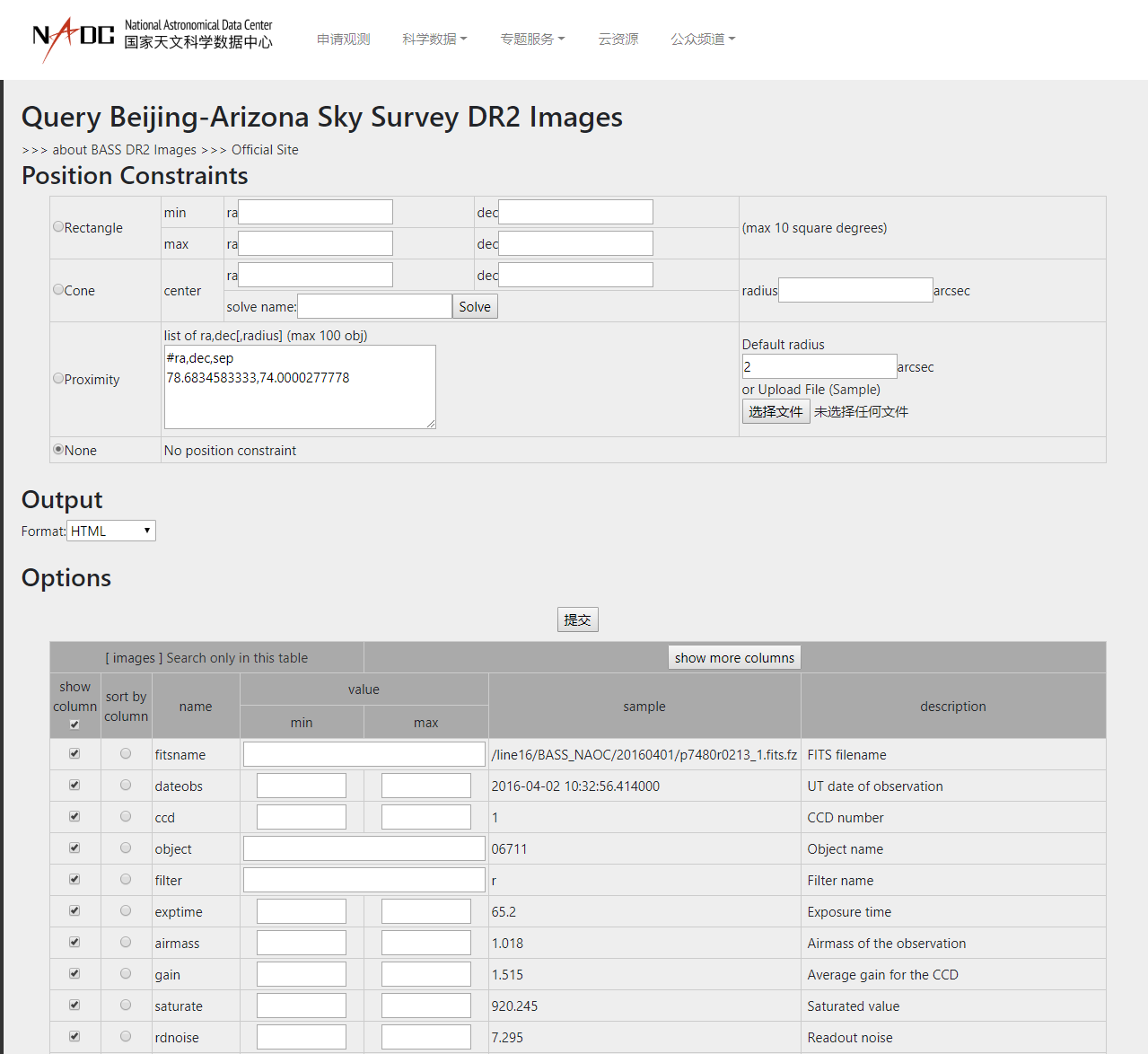The image size is (1148, 1054).
Task: Focus the Rectangle min ra field
Action: click(x=315, y=212)
